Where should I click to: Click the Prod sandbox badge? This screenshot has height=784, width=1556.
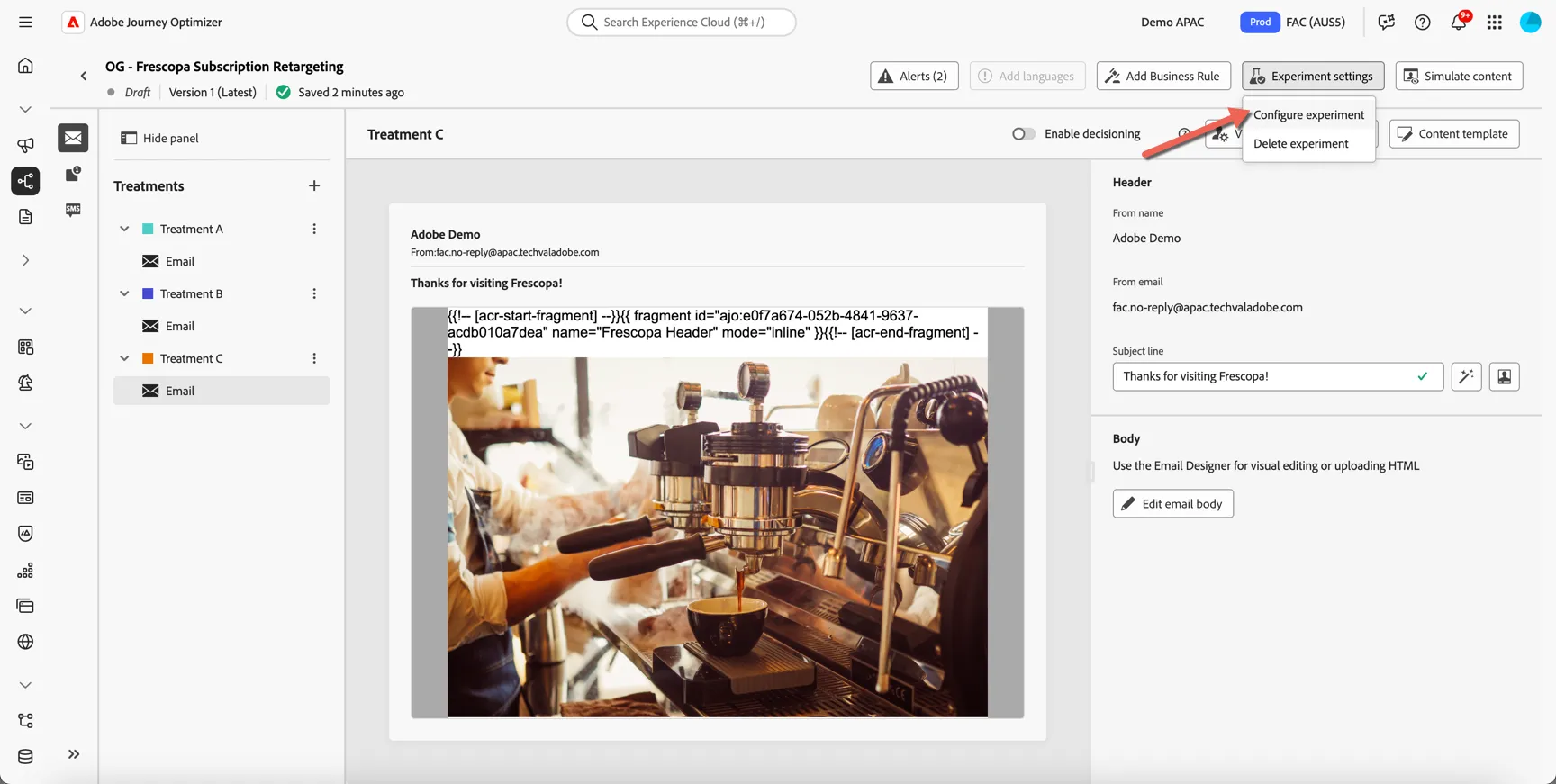coord(1260,23)
